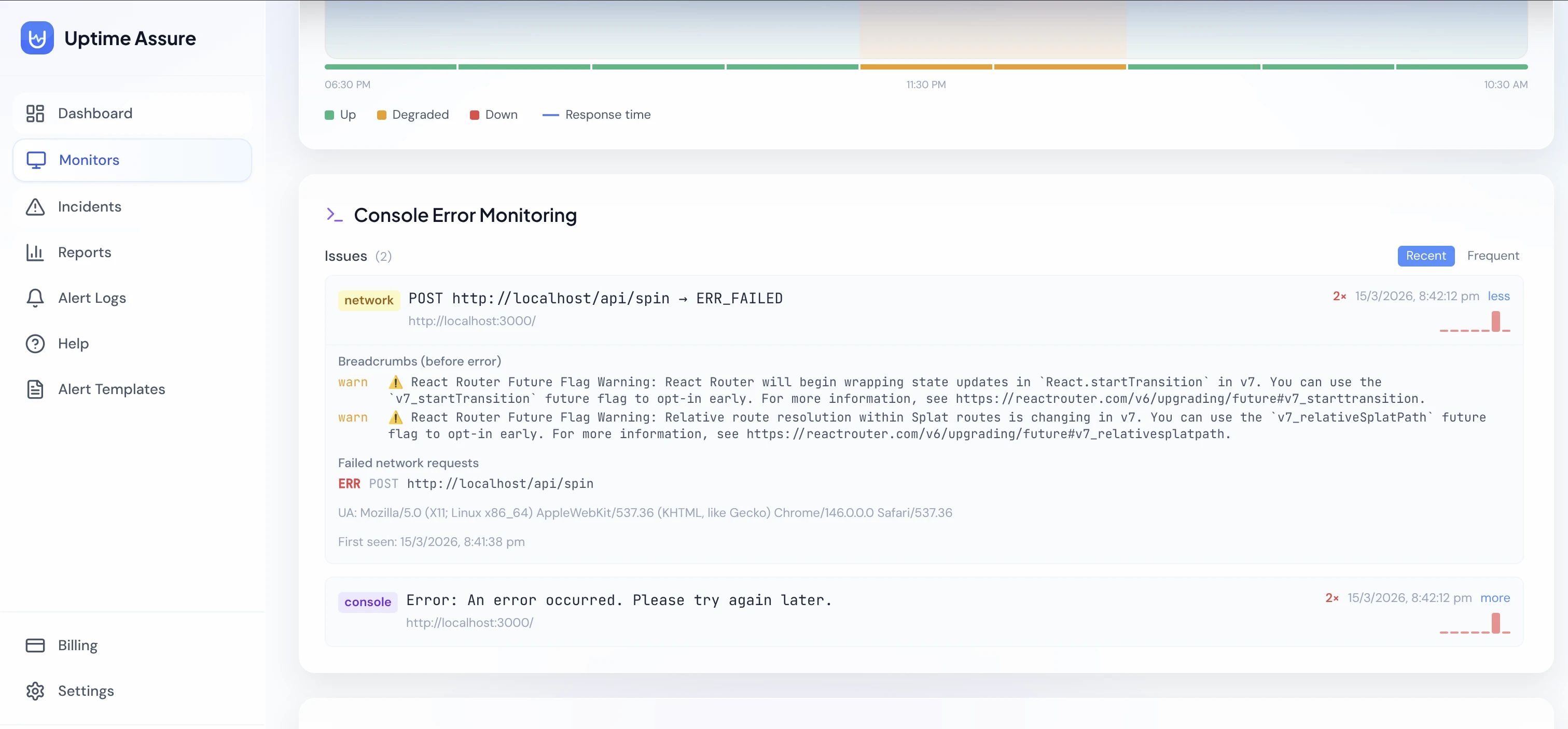
Task: Switch issue sorting to Frequent
Action: 1492,256
